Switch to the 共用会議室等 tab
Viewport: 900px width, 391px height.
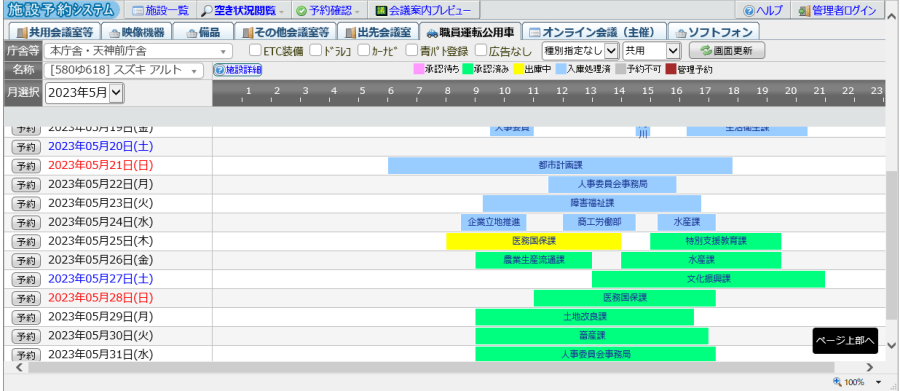pyautogui.click(x=55, y=32)
